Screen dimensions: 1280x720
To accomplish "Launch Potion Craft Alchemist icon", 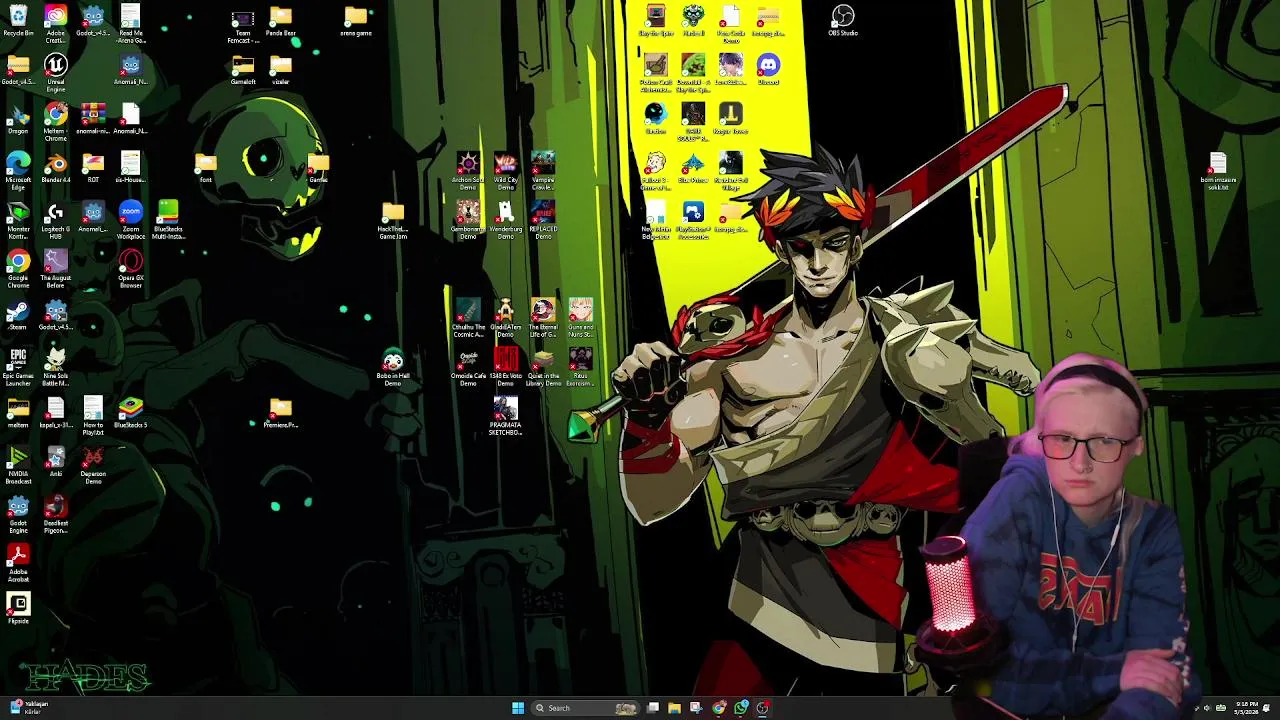I will coord(655,73).
